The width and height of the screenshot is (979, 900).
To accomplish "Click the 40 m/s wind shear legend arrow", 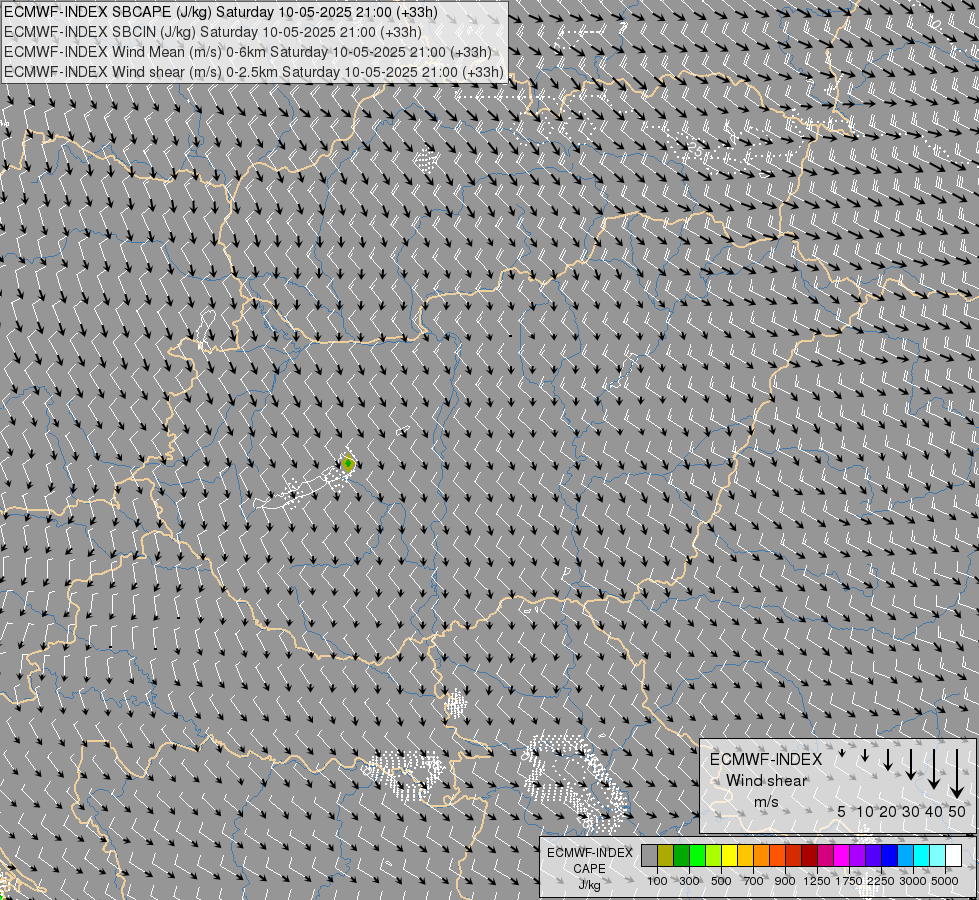I will coord(934,769).
